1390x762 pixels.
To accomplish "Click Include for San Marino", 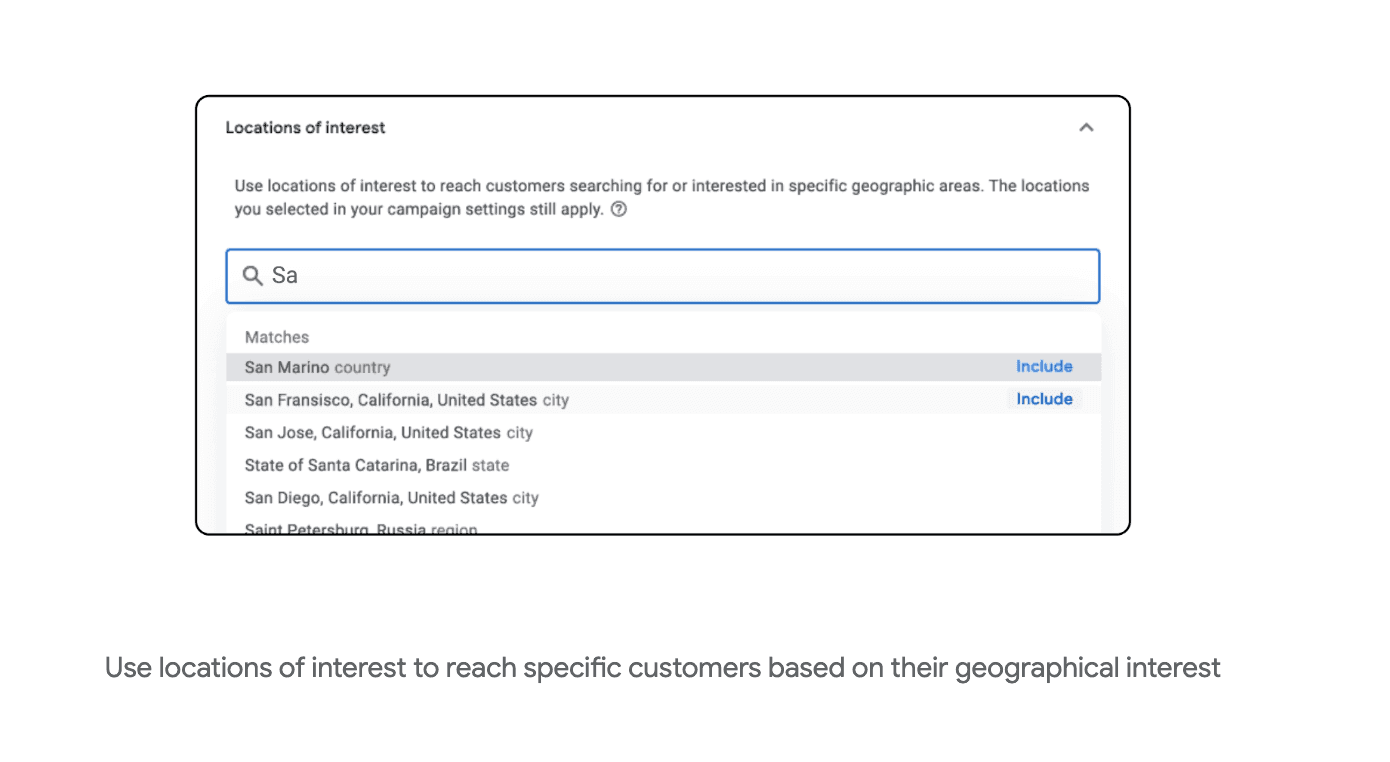I will click(x=1044, y=367).
